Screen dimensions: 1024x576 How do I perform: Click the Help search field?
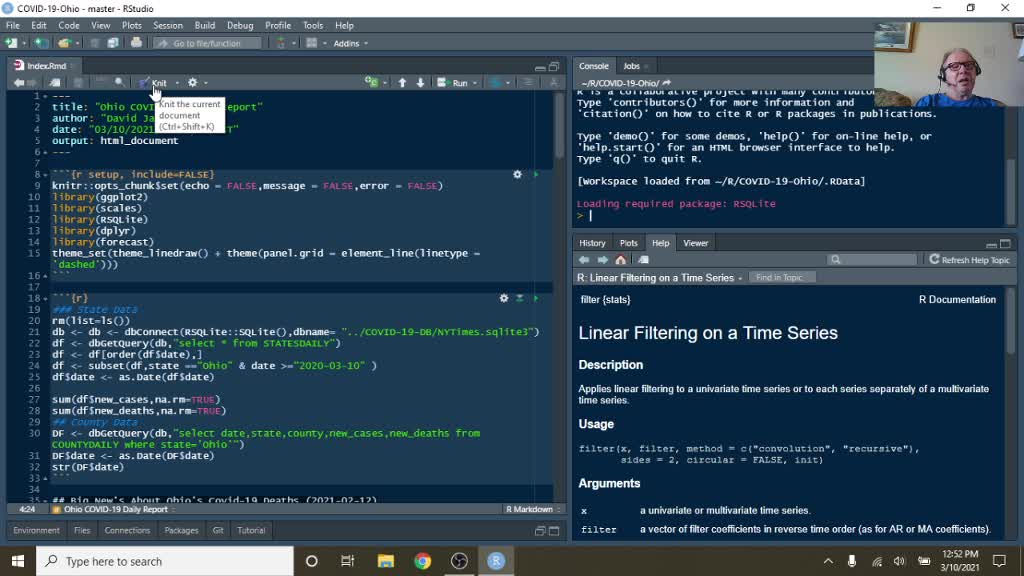click(872, 260)
